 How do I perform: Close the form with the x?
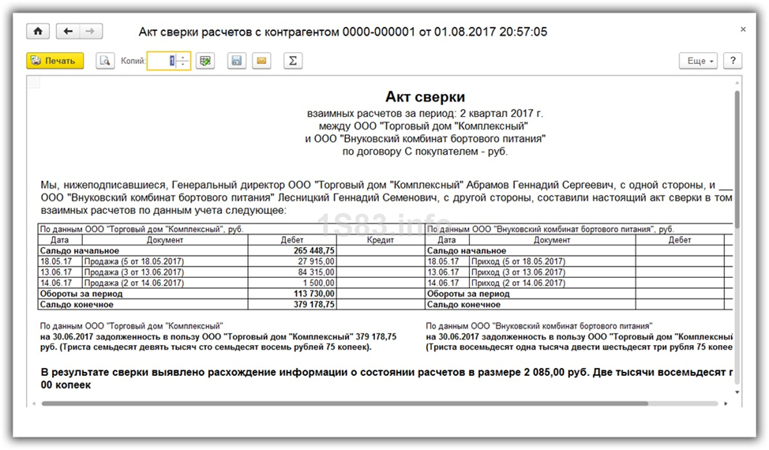tap(743, 30)
